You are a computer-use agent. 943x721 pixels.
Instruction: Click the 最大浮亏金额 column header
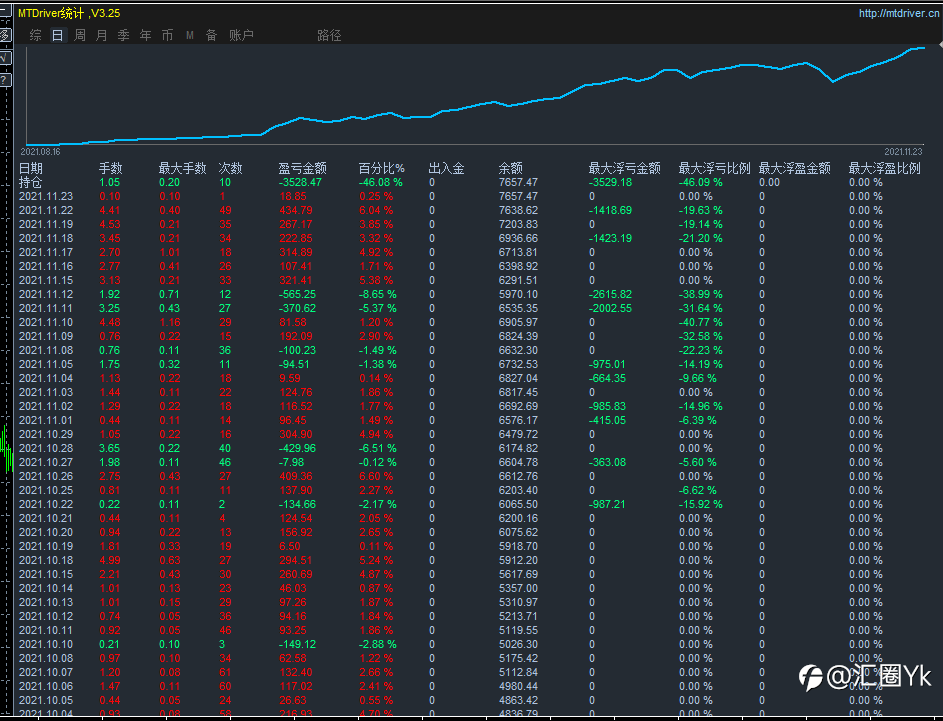pos(624,168)
